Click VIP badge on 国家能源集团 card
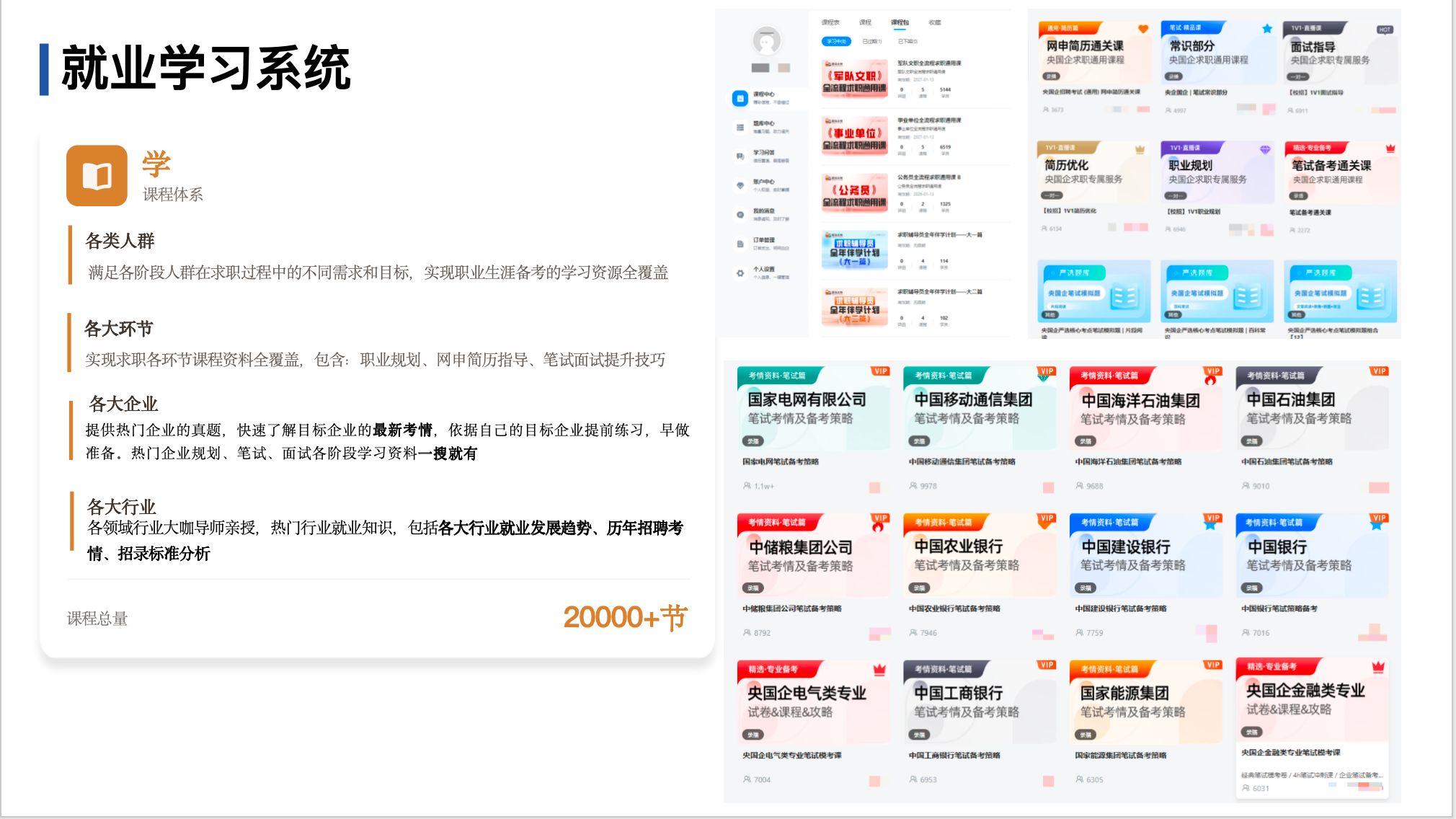Screen dimensions: 1456x819 pos(1212,665)
